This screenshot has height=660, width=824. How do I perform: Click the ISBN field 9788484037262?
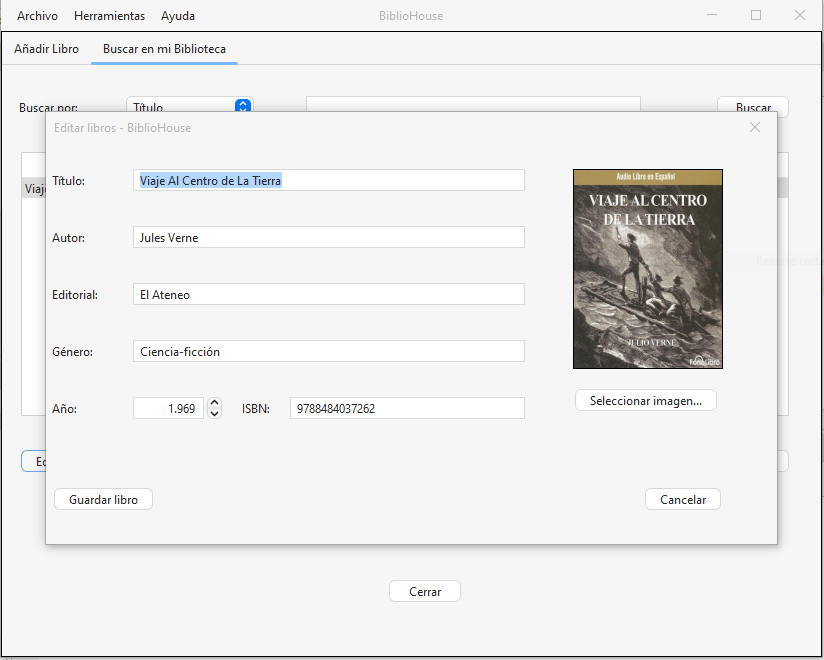[x=407, y=408]
